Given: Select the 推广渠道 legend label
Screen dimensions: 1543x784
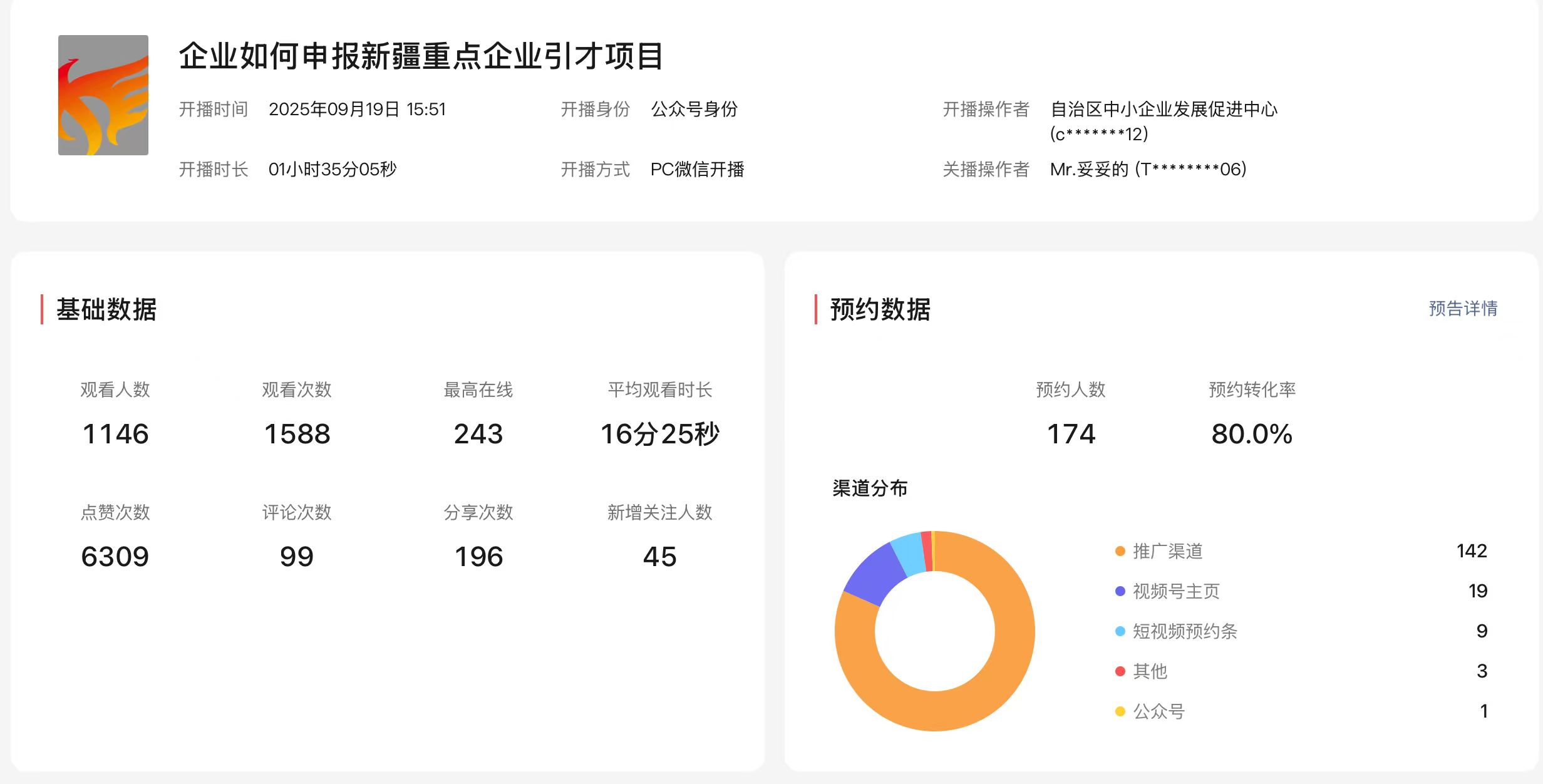Looking at the screenshot, I should pos(1167,551).
